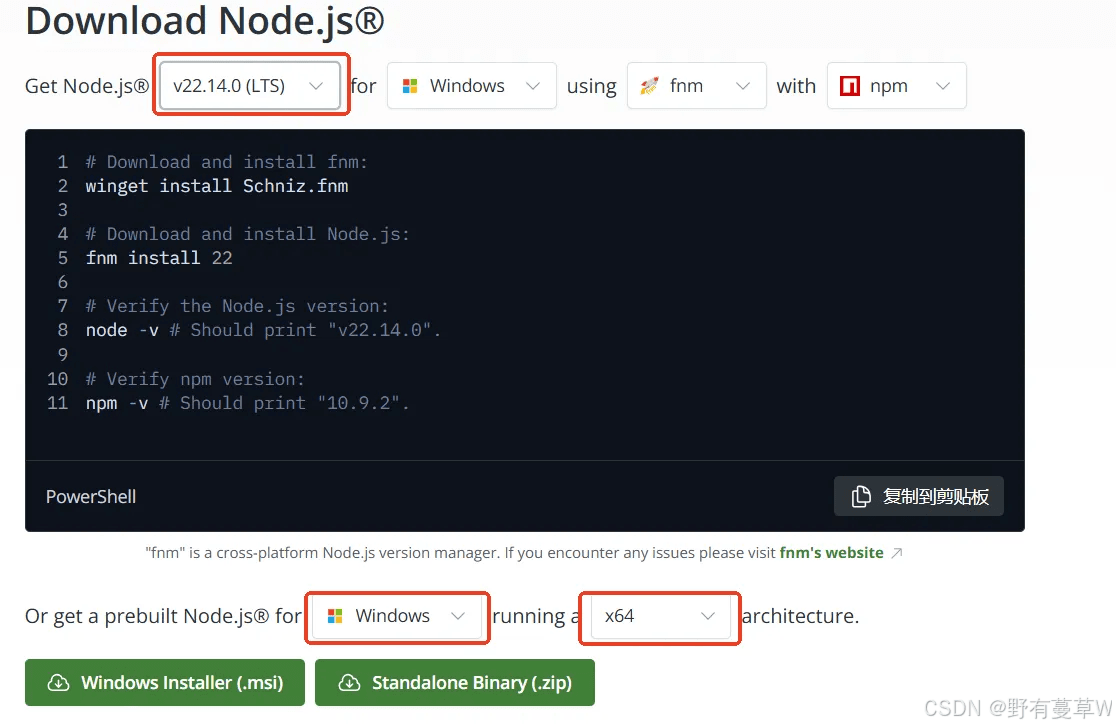
Task: Download the Standalone Binary (.zip)
Action: (x=454, y=682)
